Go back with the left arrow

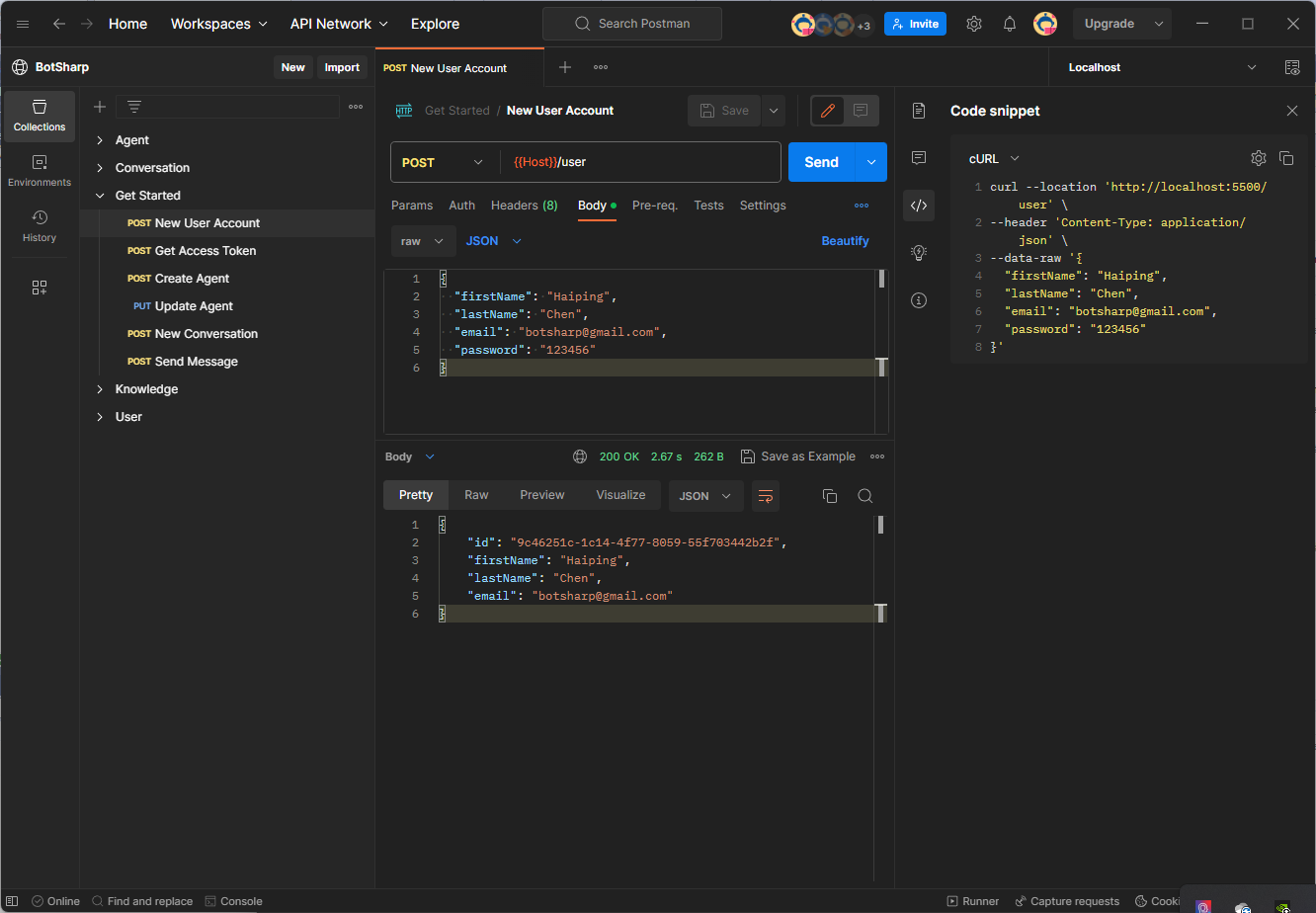tap(59, 24)
